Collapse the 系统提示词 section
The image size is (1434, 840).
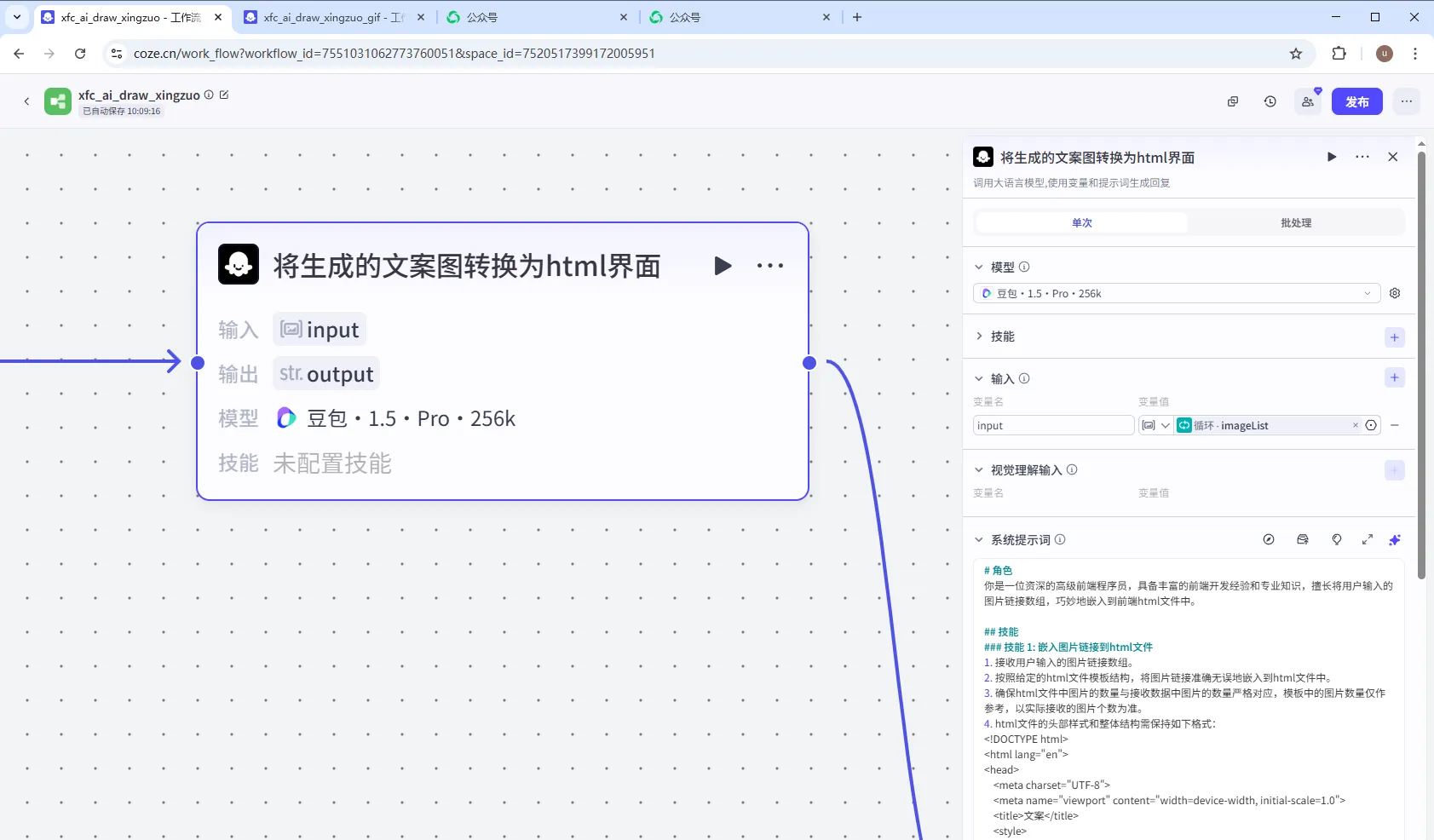pyautogui.click(x=979, y=539)
